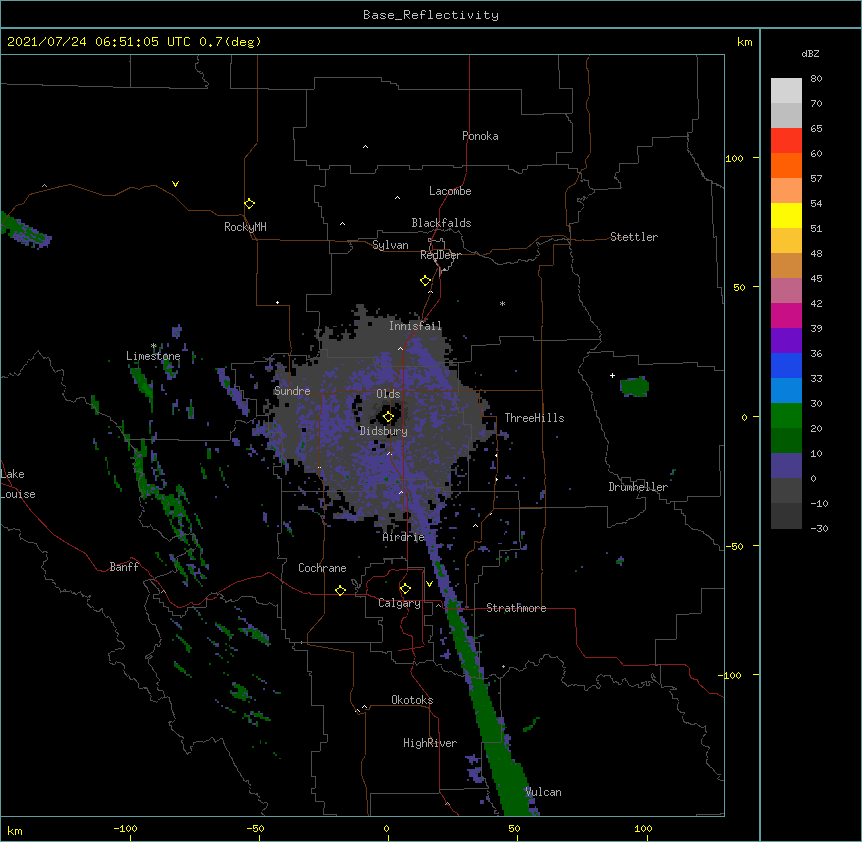Click the Calgary city label
This screenshot has height=842, width=862.
point(399,603)
